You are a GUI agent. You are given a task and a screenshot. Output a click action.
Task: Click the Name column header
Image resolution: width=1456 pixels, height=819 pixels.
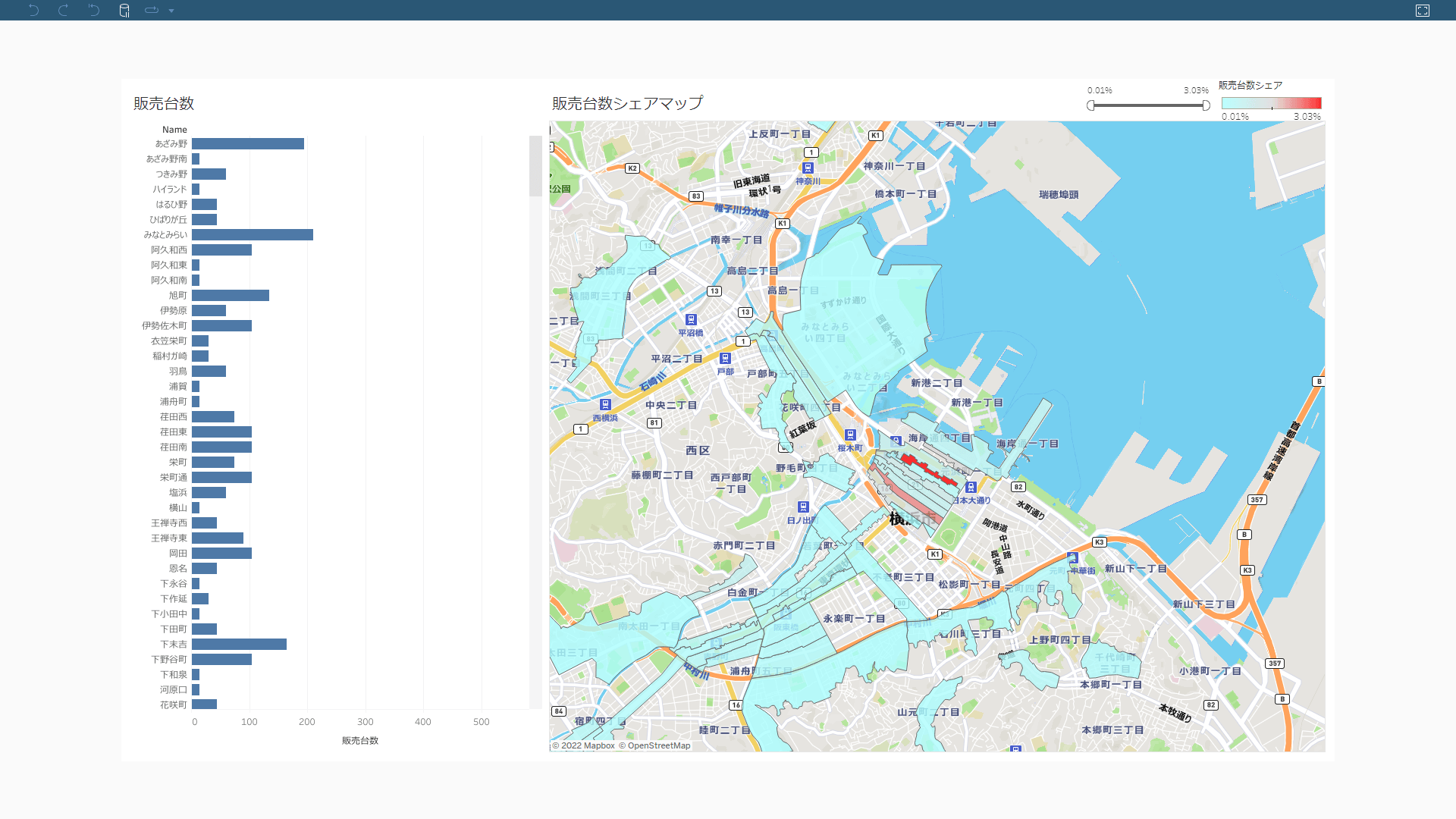(174, 130)
